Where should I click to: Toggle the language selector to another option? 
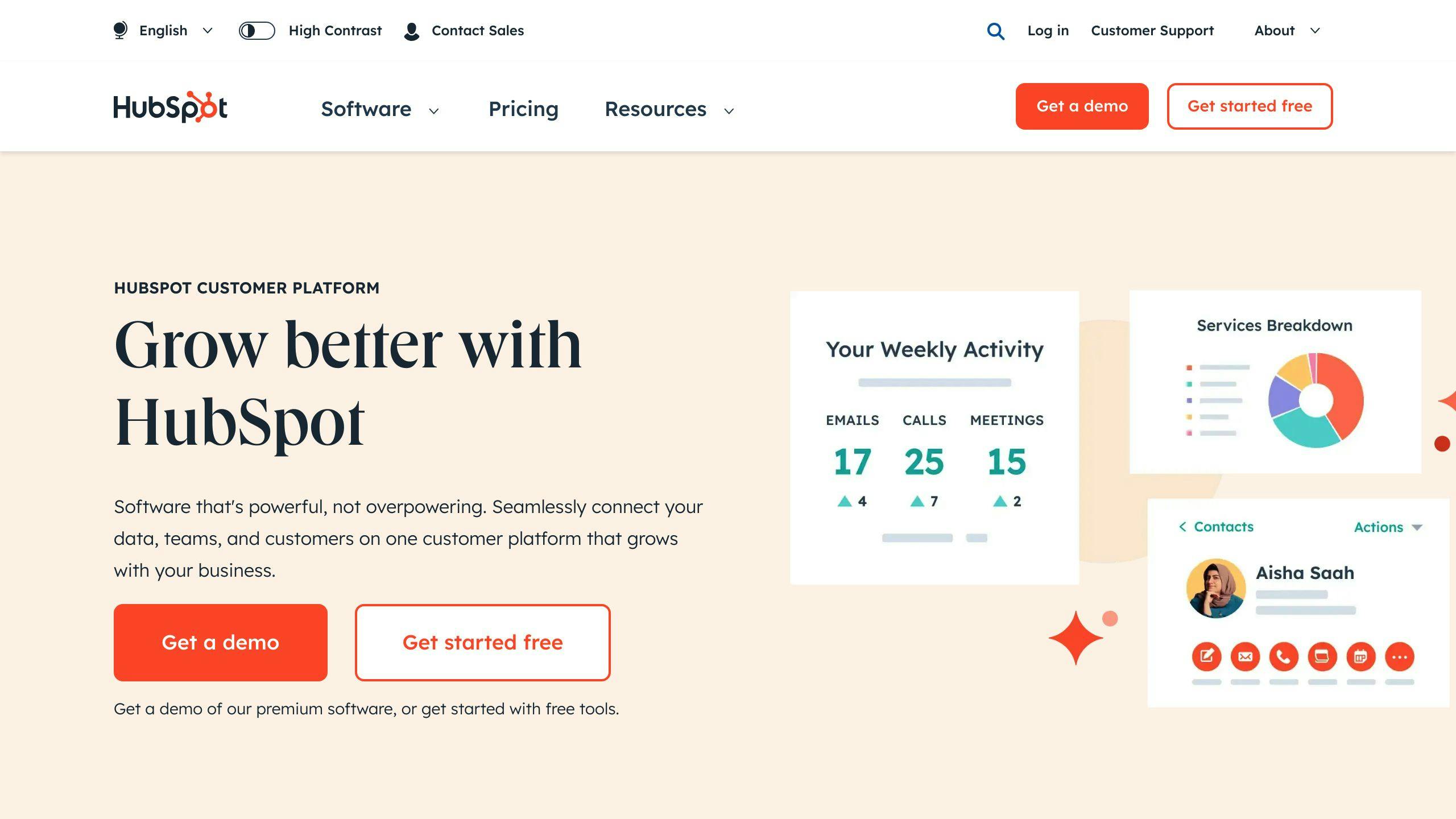164,30
